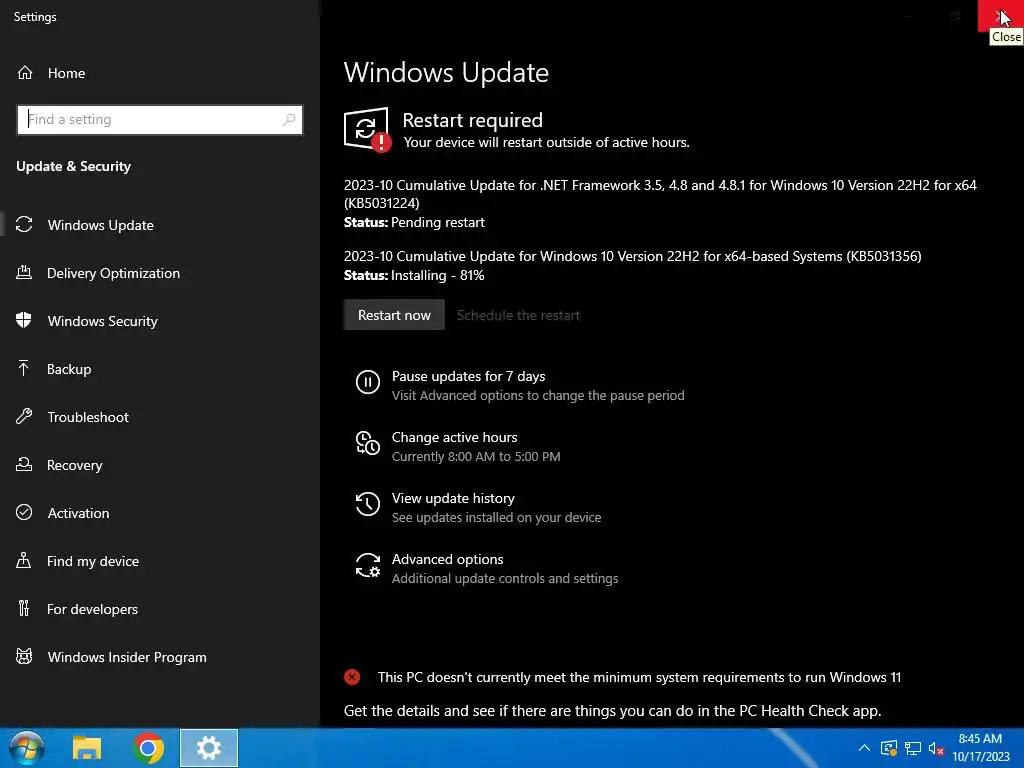Click the .NET Framework KB5031224 update title
Image resolution: width=1024 pixels, height=768 pixels.
tap(660, 194)
